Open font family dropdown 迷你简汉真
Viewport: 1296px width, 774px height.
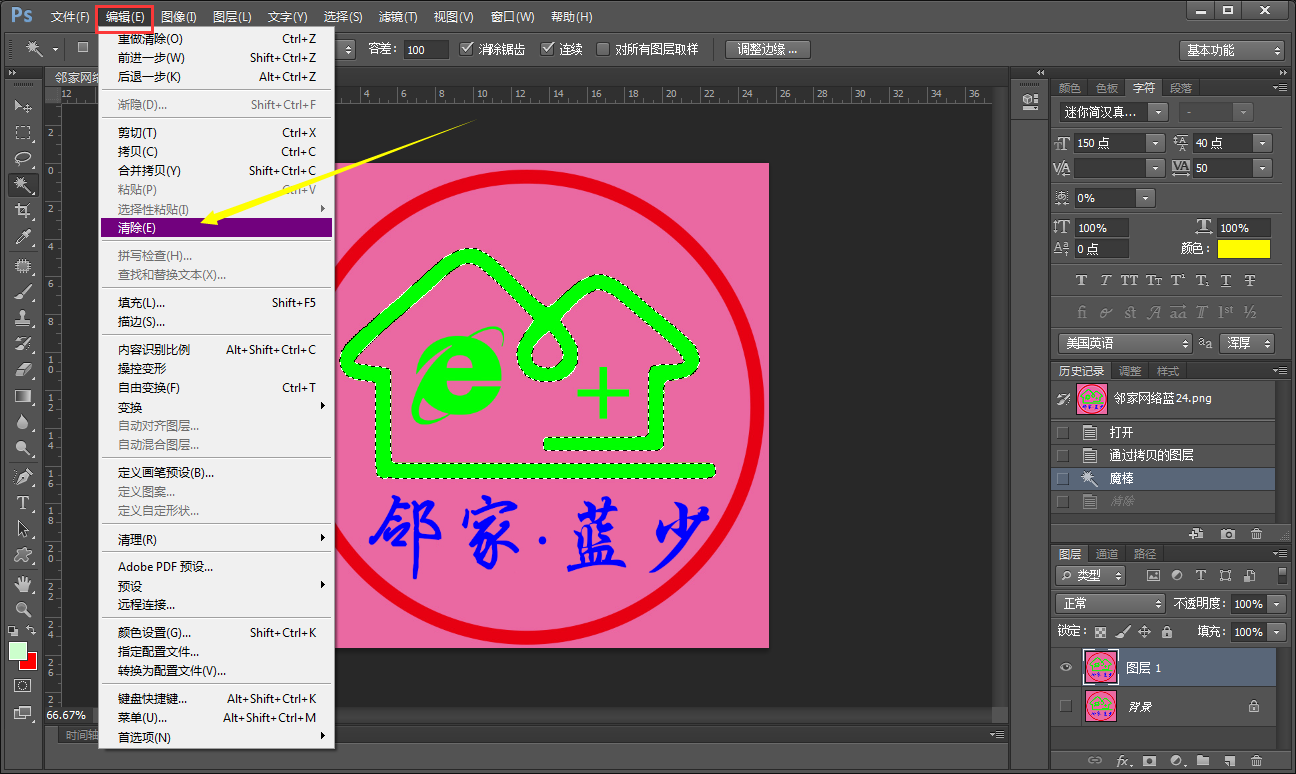tap(1158, 113)
